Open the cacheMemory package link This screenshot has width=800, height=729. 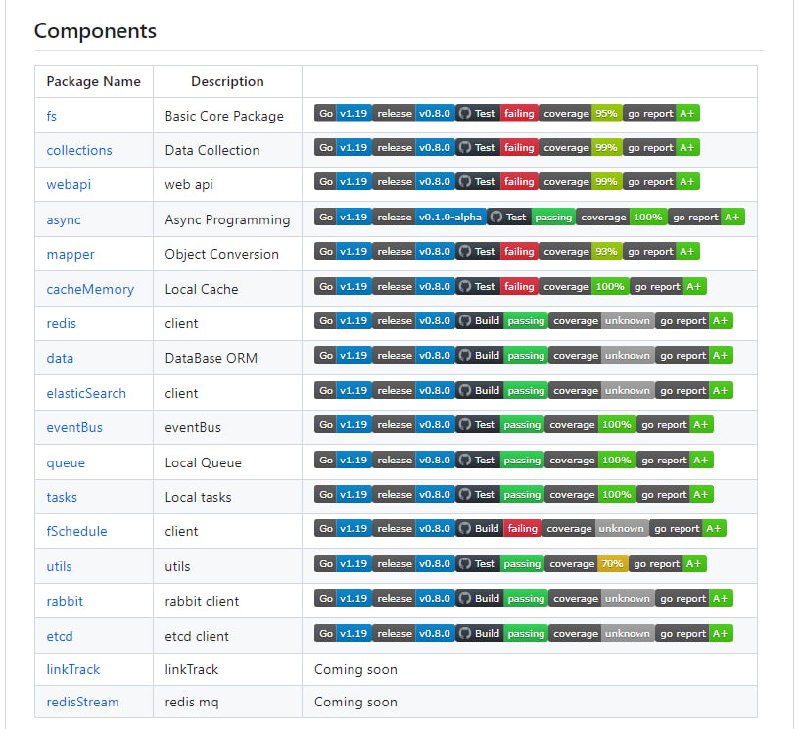point(89,289)
